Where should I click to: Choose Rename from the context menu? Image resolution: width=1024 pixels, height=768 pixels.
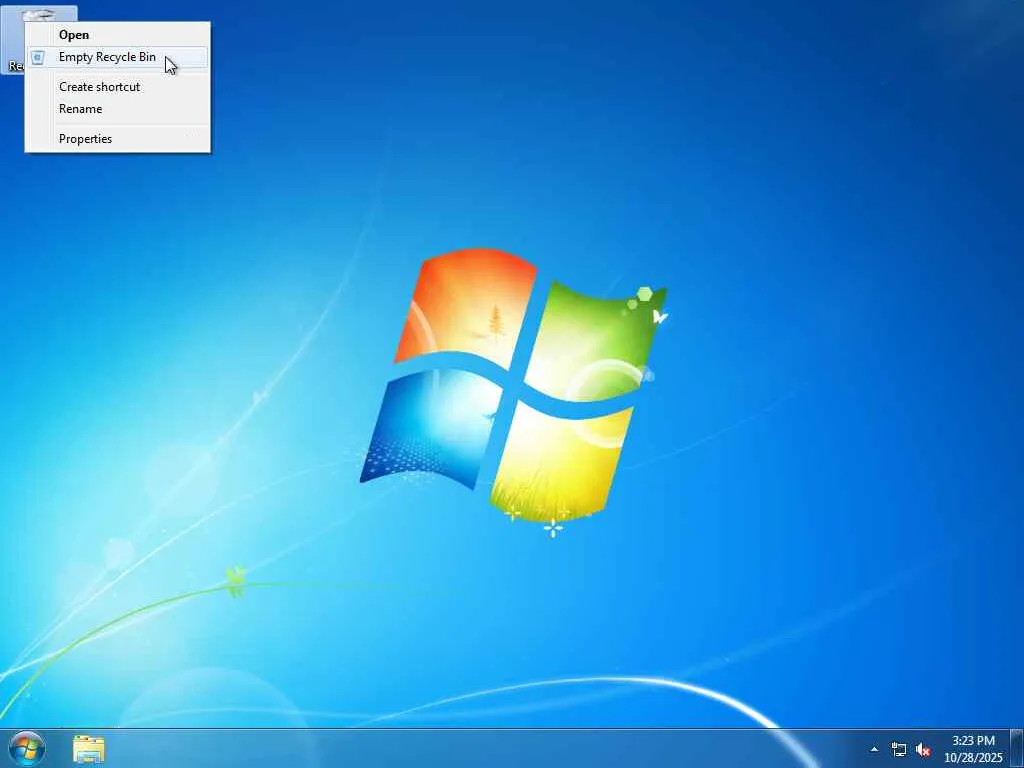(118, 108)
